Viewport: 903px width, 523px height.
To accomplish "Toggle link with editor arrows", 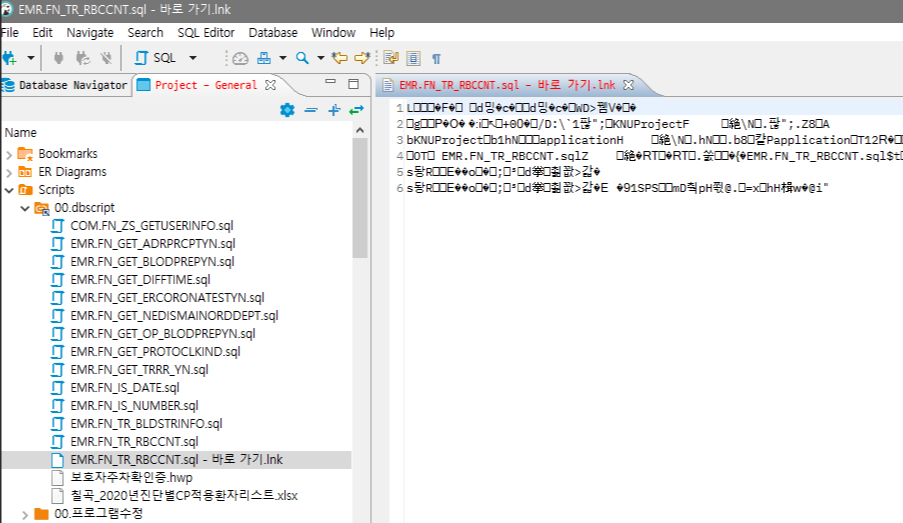I will [x=356, y=110].
